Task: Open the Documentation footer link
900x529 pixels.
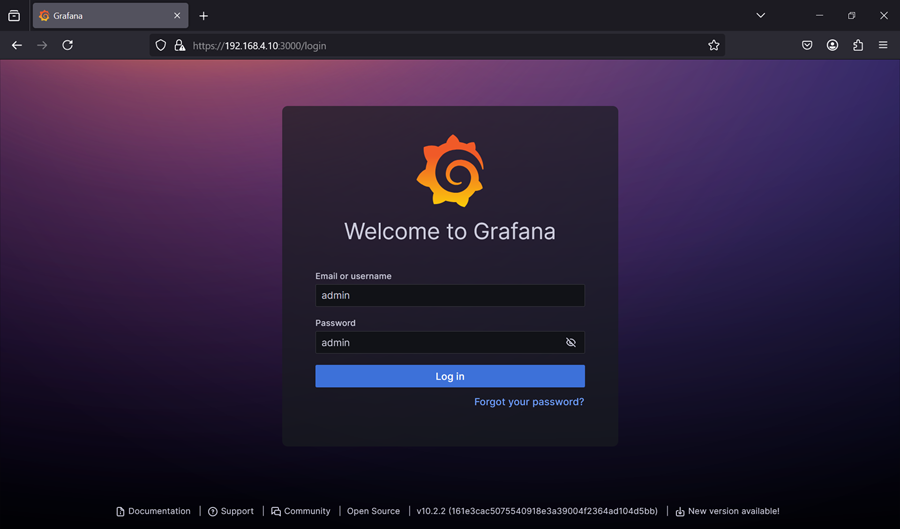Action: (153, 511)
